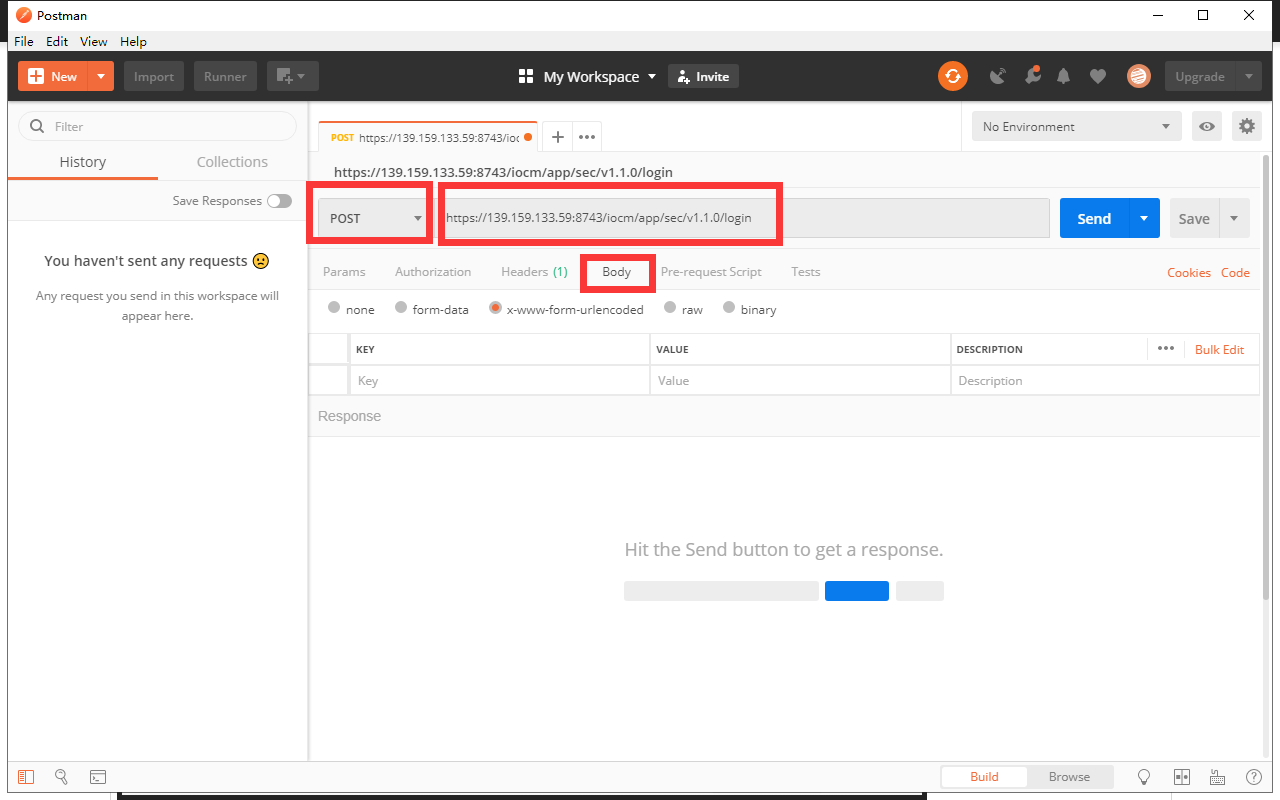Screen dimensions: 1280x800
Task: Click the Invite button
Action: (x=703, y=76)
